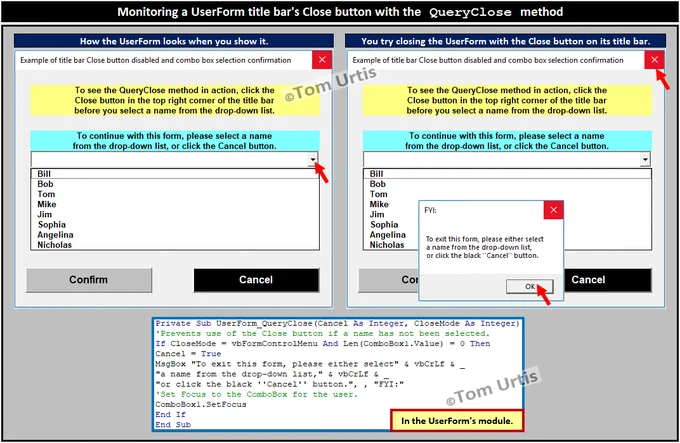The image size is (680, 443).
Task: Select Mike in the right drop-down list
Action: click(x=391, y=204)
